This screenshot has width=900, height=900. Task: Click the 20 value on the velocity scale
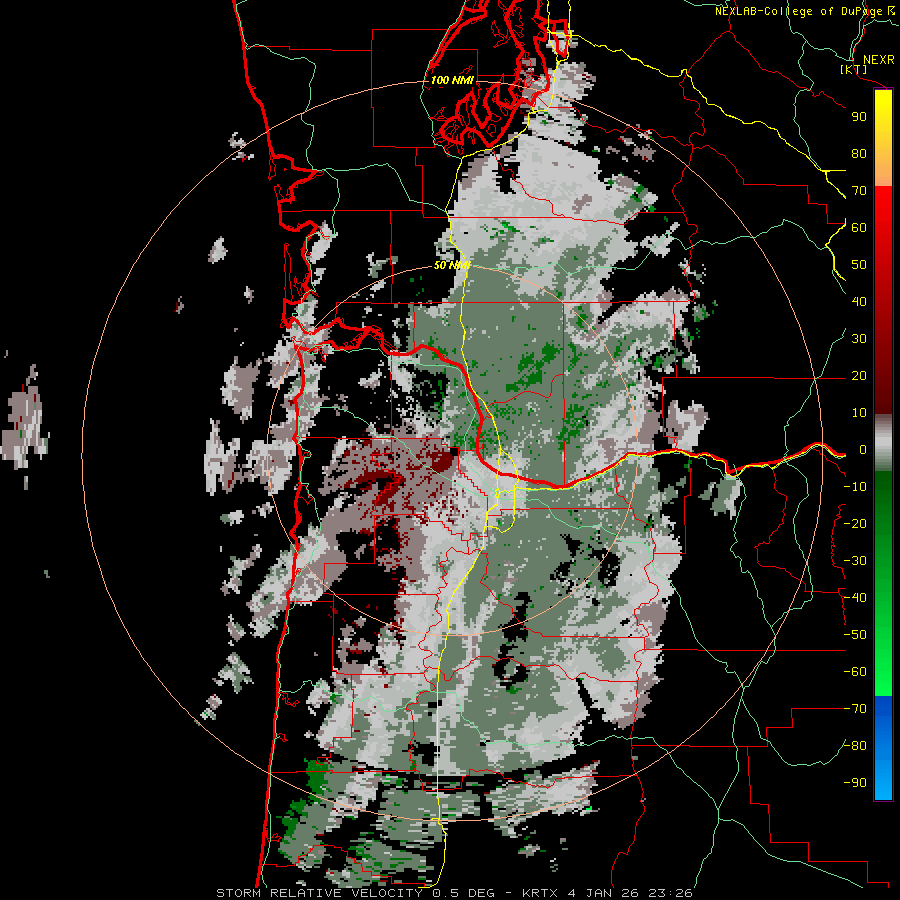tap(859, 375)
